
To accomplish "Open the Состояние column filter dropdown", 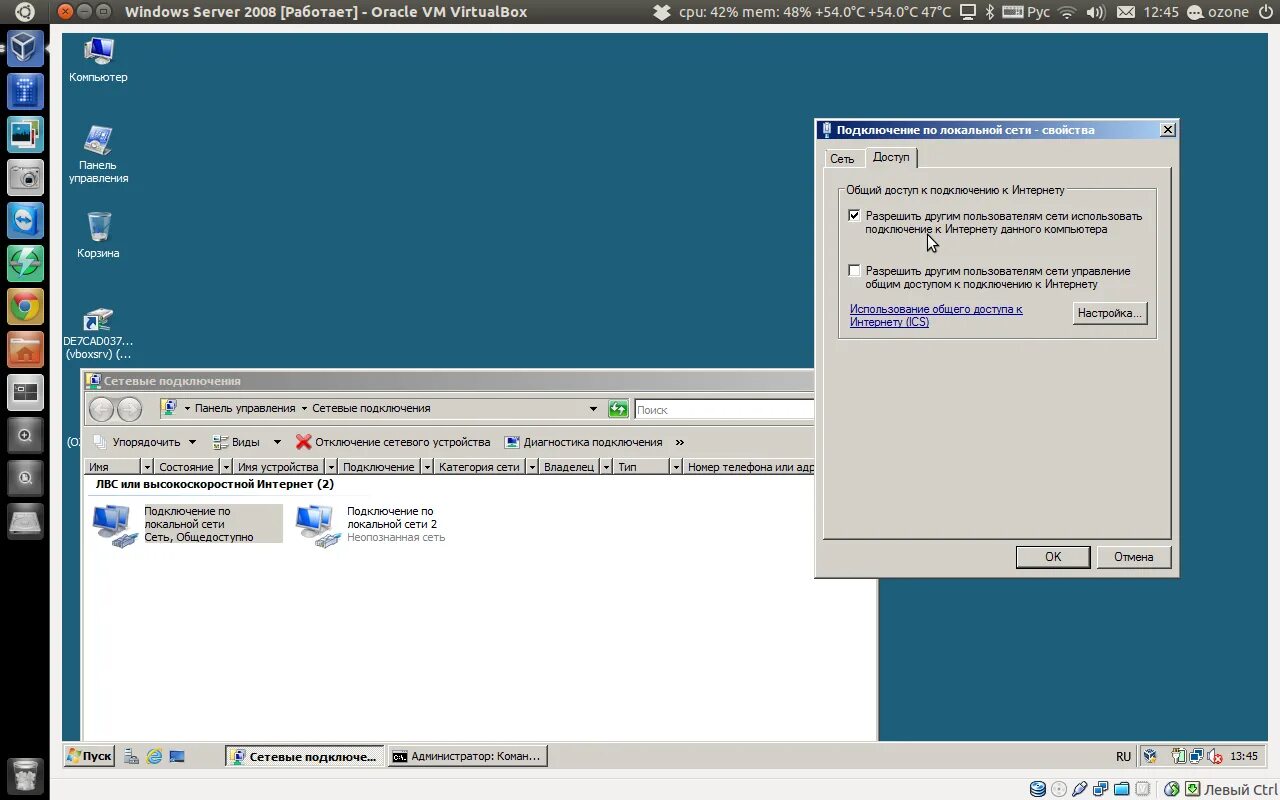I will [x=226, y=467].
